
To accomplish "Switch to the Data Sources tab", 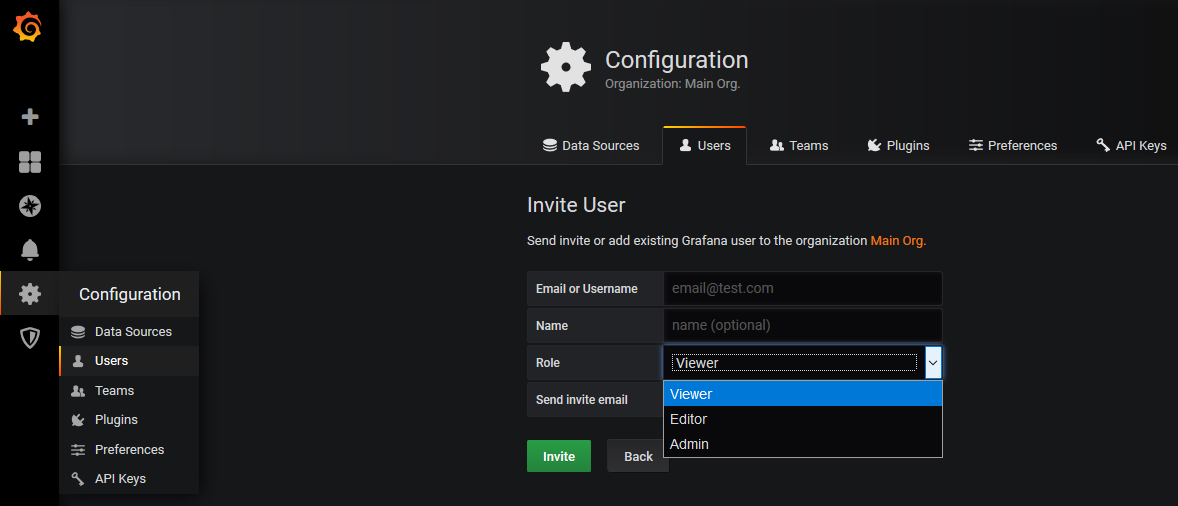I will tap(591, 146).
